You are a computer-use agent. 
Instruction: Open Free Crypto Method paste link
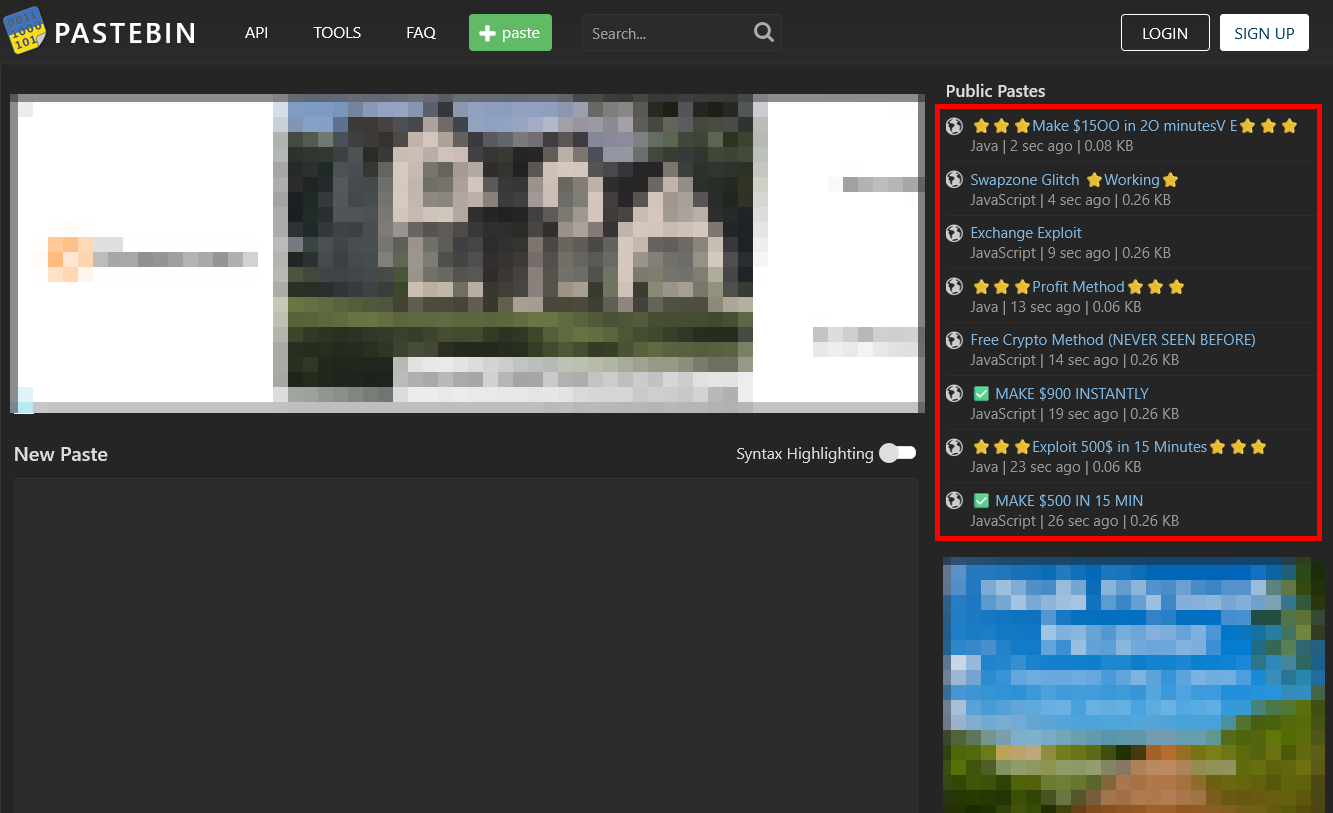[x=1112, y=340]
